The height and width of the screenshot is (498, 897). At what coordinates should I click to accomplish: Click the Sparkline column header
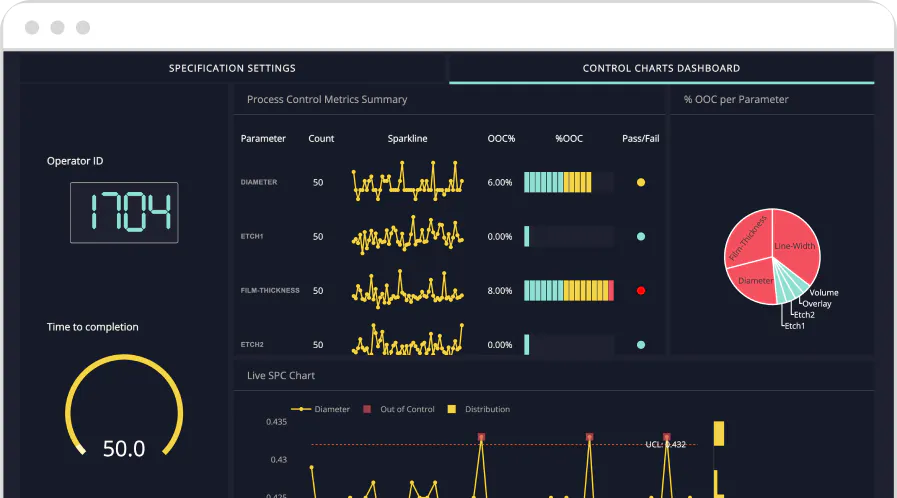[407, 138]
